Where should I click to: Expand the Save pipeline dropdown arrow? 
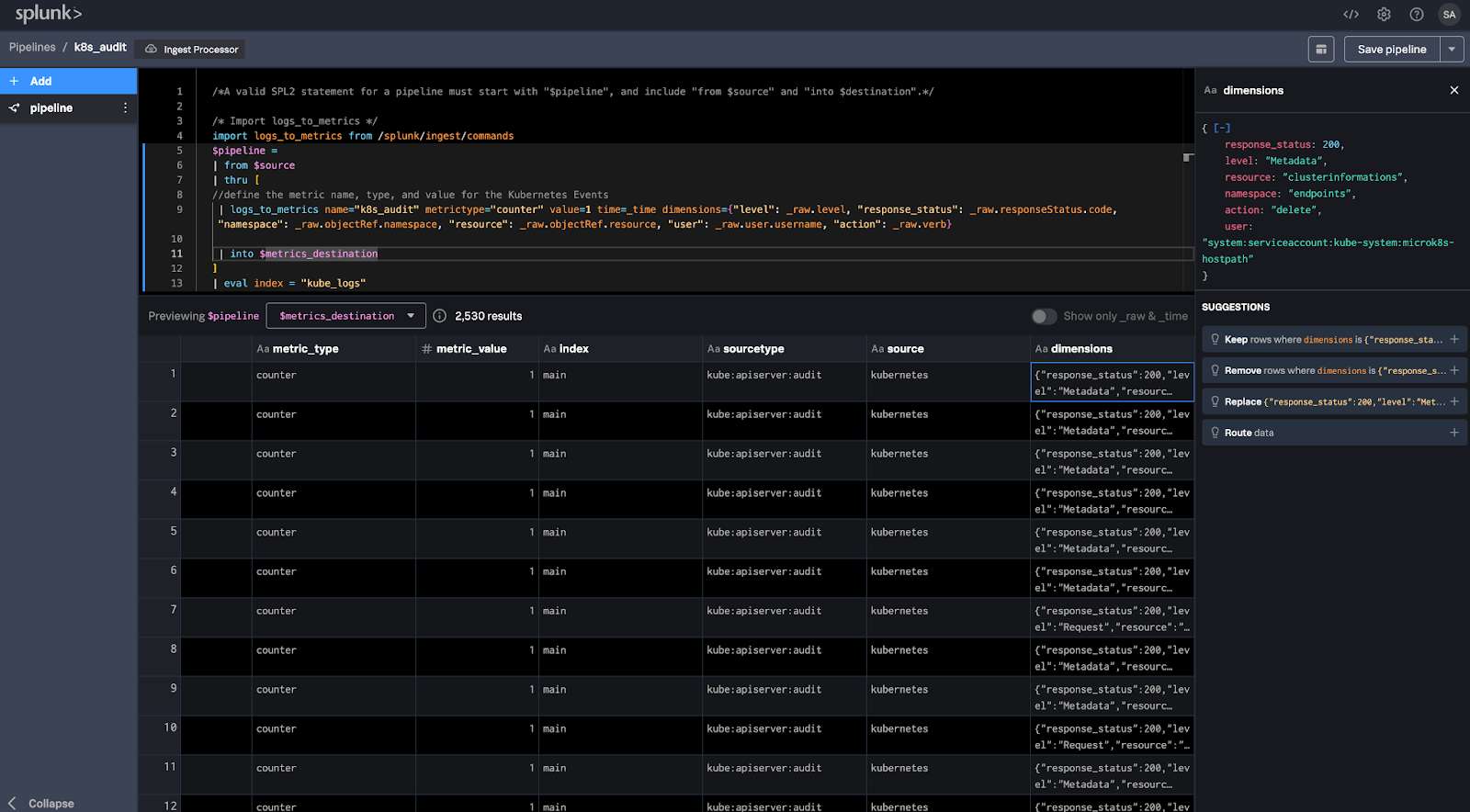tap(1452, 50)
